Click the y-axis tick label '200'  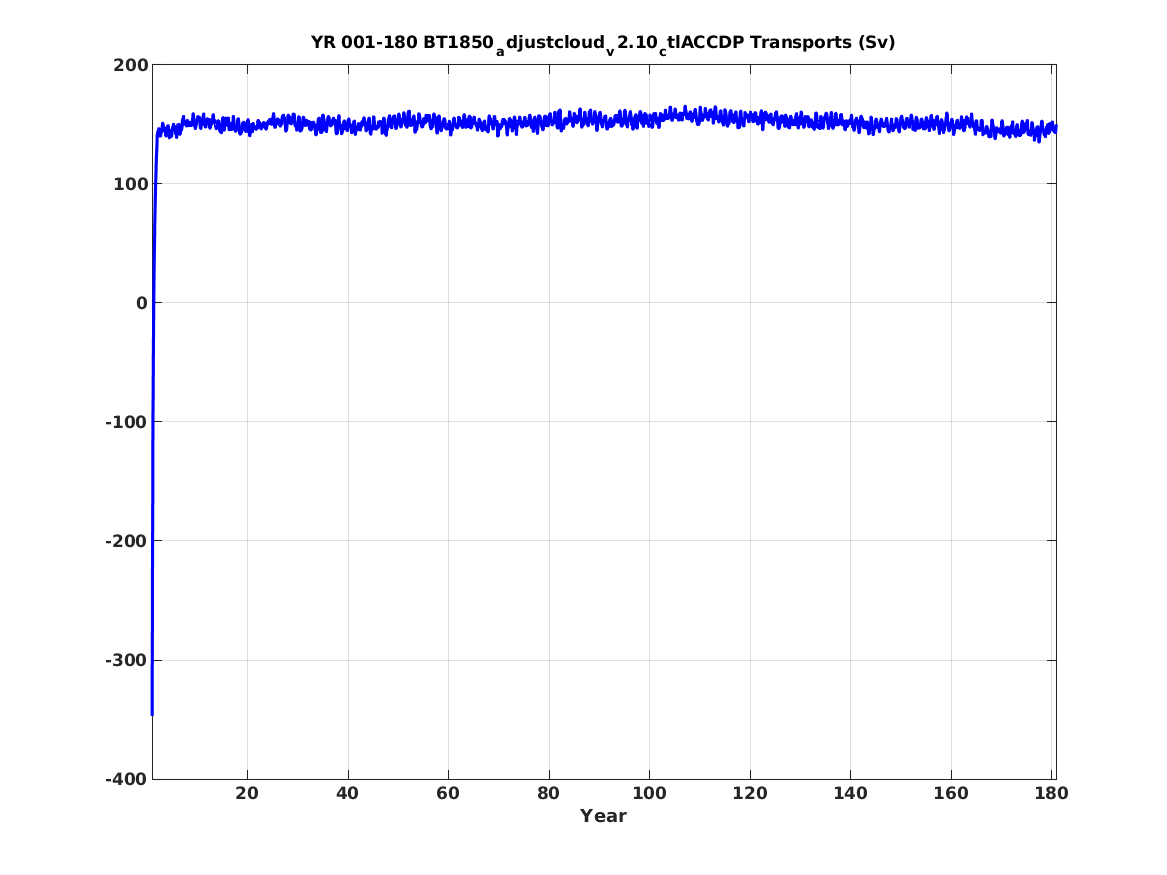(x=130, y=65)
